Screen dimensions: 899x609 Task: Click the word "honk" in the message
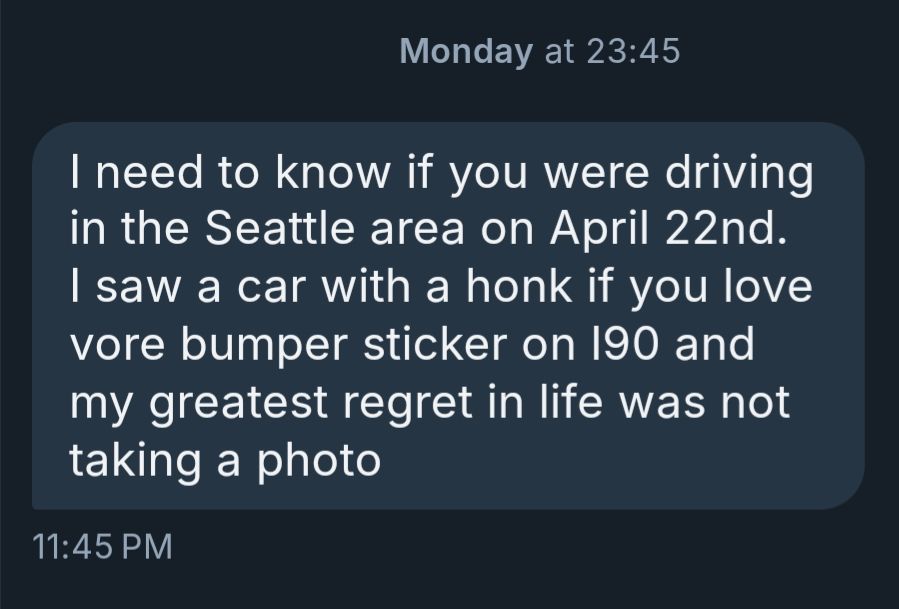(519, 286)
